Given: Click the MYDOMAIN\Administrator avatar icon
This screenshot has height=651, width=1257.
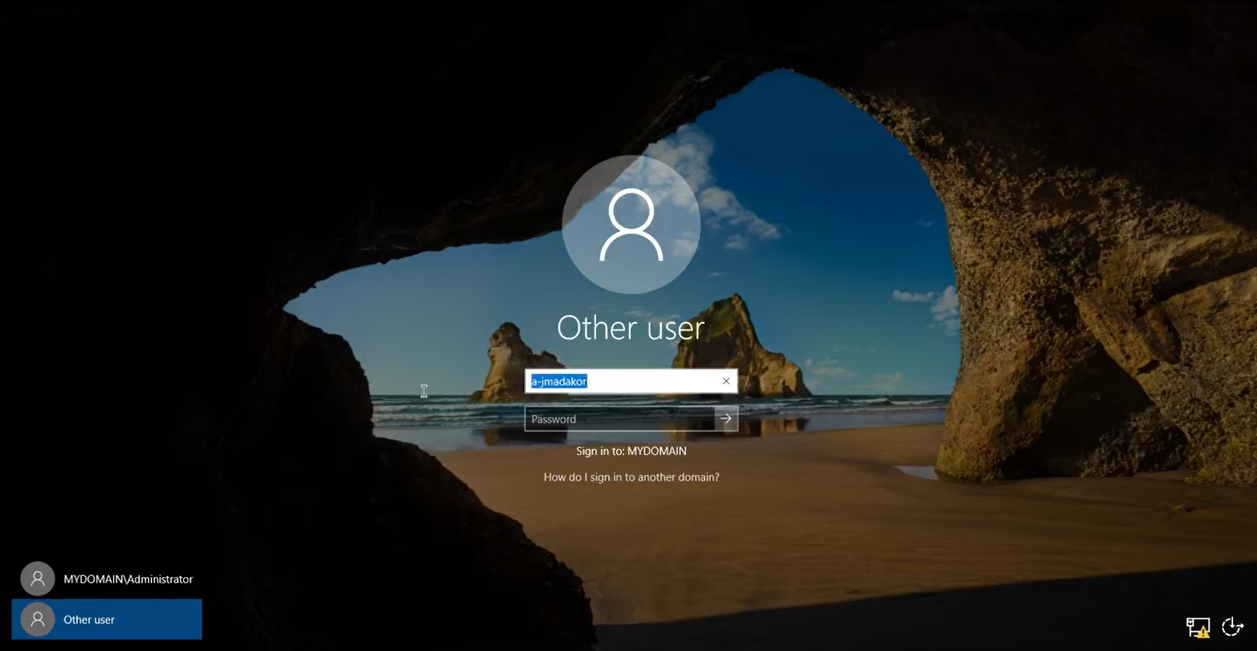Looking at the screenshot, I should coord(38,579).
